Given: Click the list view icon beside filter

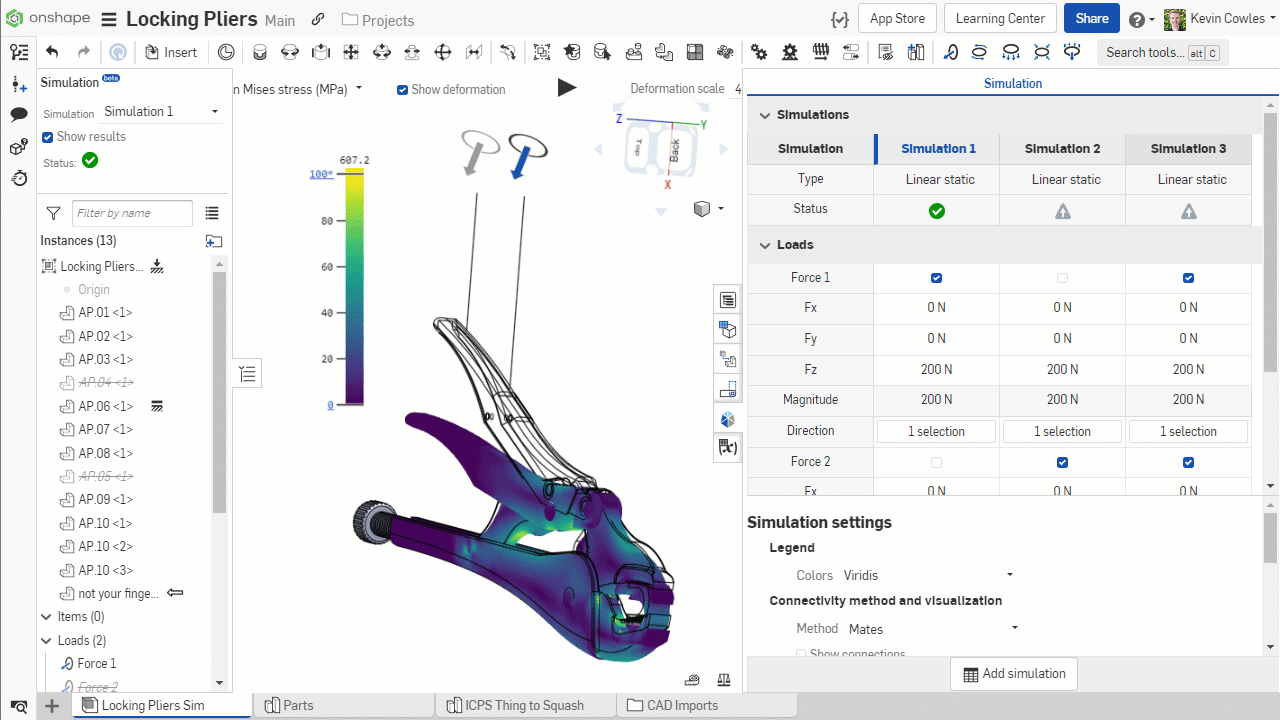Looking at the screenshot, I should 212,213.
